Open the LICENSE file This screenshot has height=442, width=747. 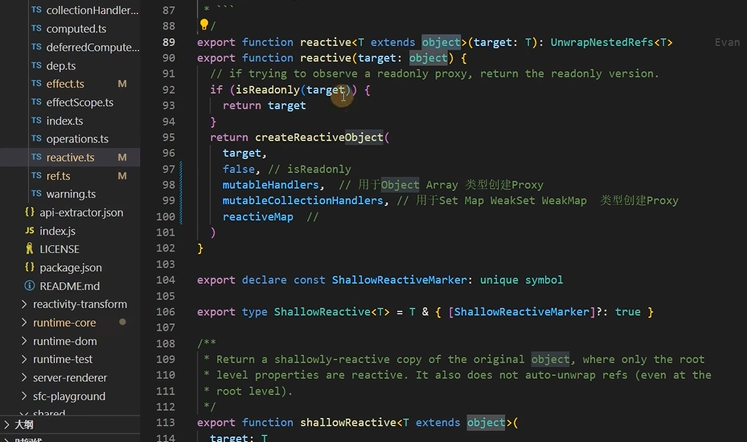pyautogui.click(x=59, y=249)
